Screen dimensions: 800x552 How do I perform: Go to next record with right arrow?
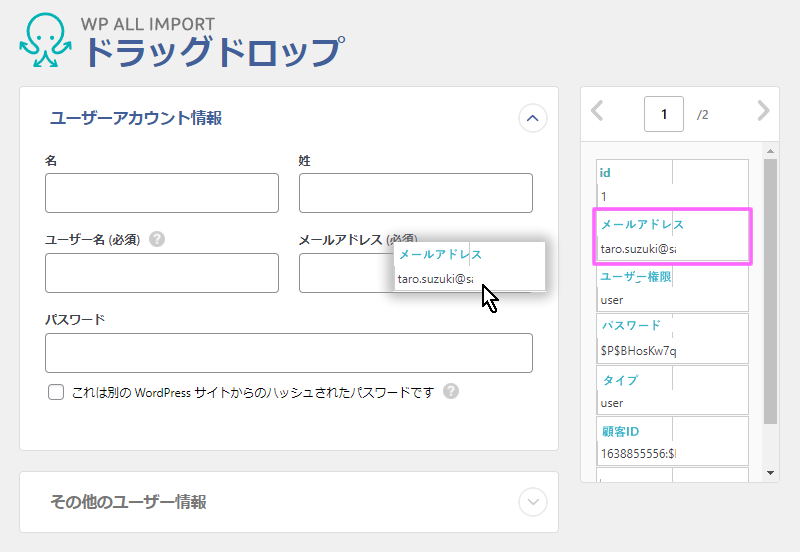(x=763, y=111)
